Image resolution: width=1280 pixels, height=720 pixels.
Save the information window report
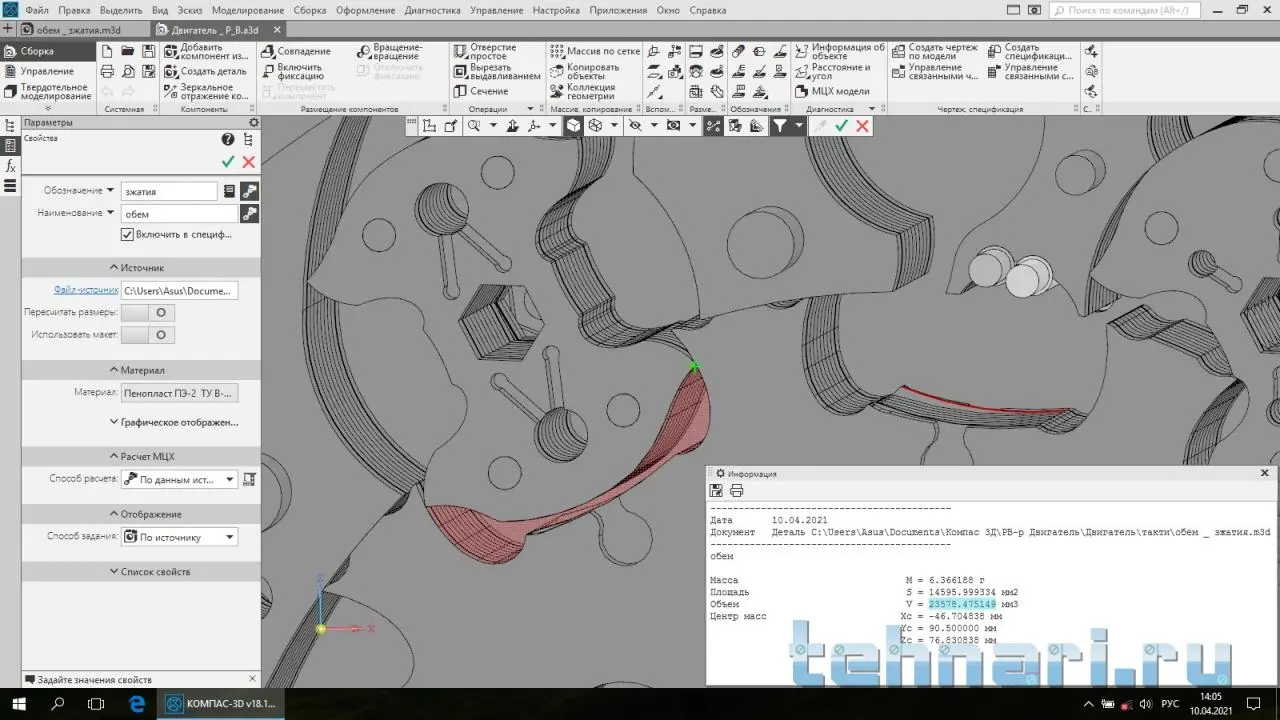(716, 491)
